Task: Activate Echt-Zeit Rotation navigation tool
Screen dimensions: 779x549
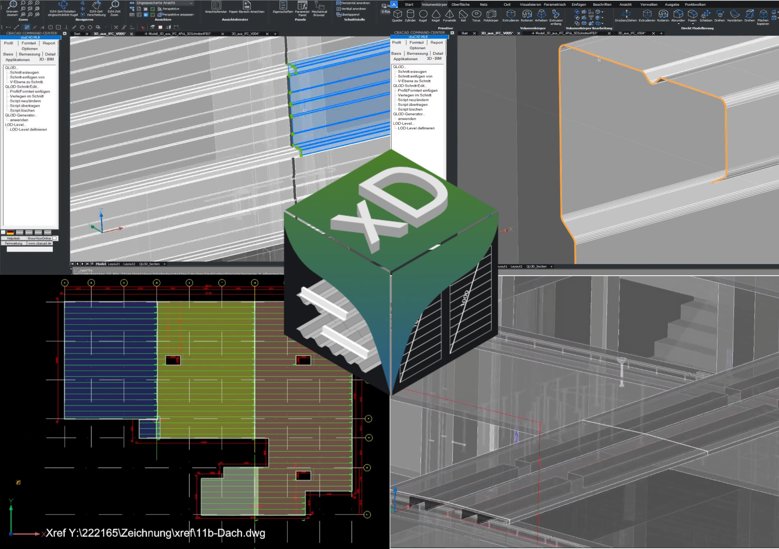Action: click(63, 9)
